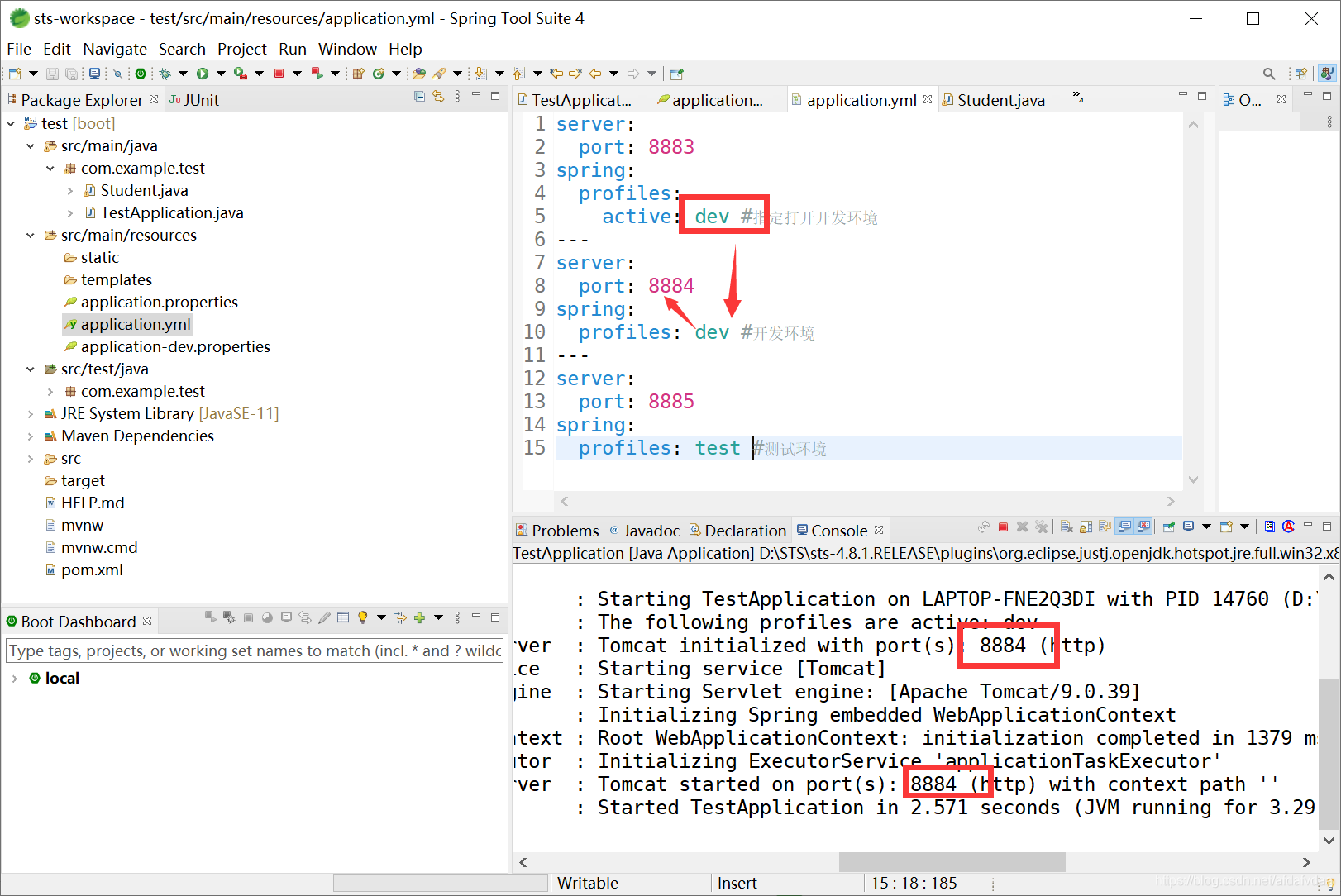The width and height of the screenshot is (1341, 896).
Task: Click the Relaunch icon in main toolbar
Action: [317, 74]
